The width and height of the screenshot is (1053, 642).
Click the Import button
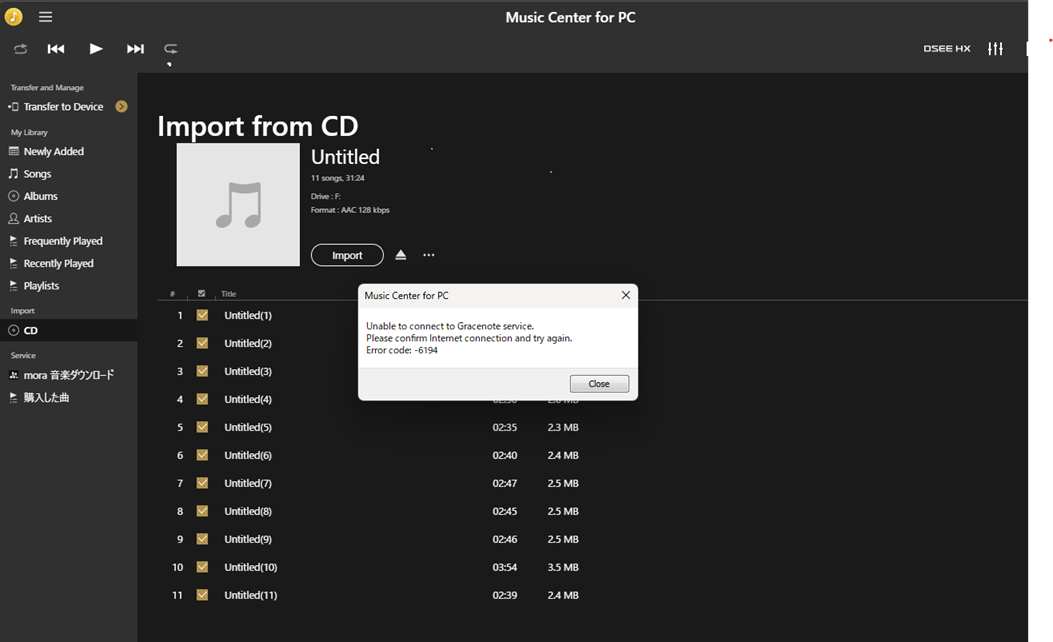coord(347,255)
